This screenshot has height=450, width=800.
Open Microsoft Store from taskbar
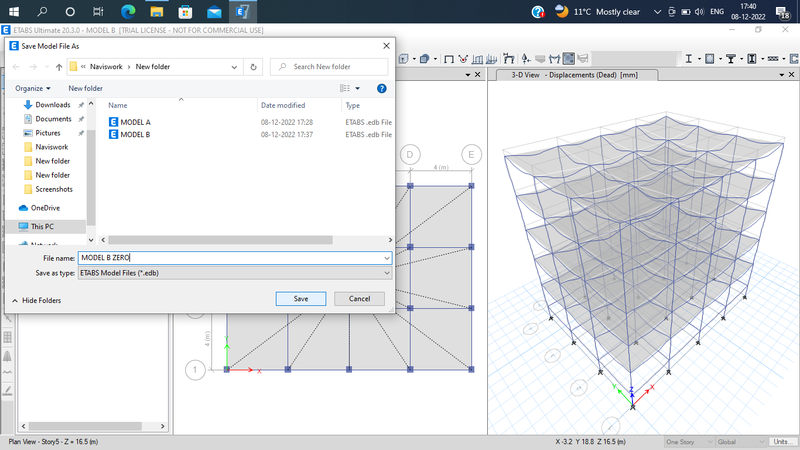pos(185,11)
